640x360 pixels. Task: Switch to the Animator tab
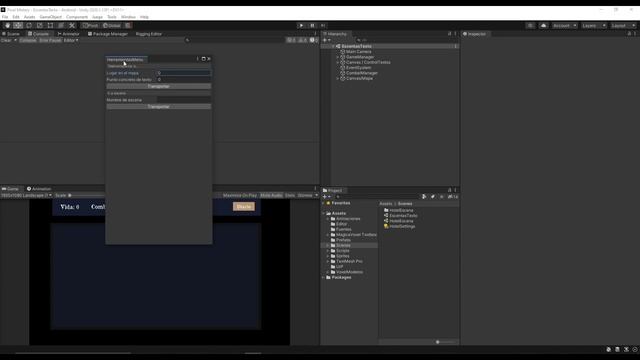click(69, 34)
